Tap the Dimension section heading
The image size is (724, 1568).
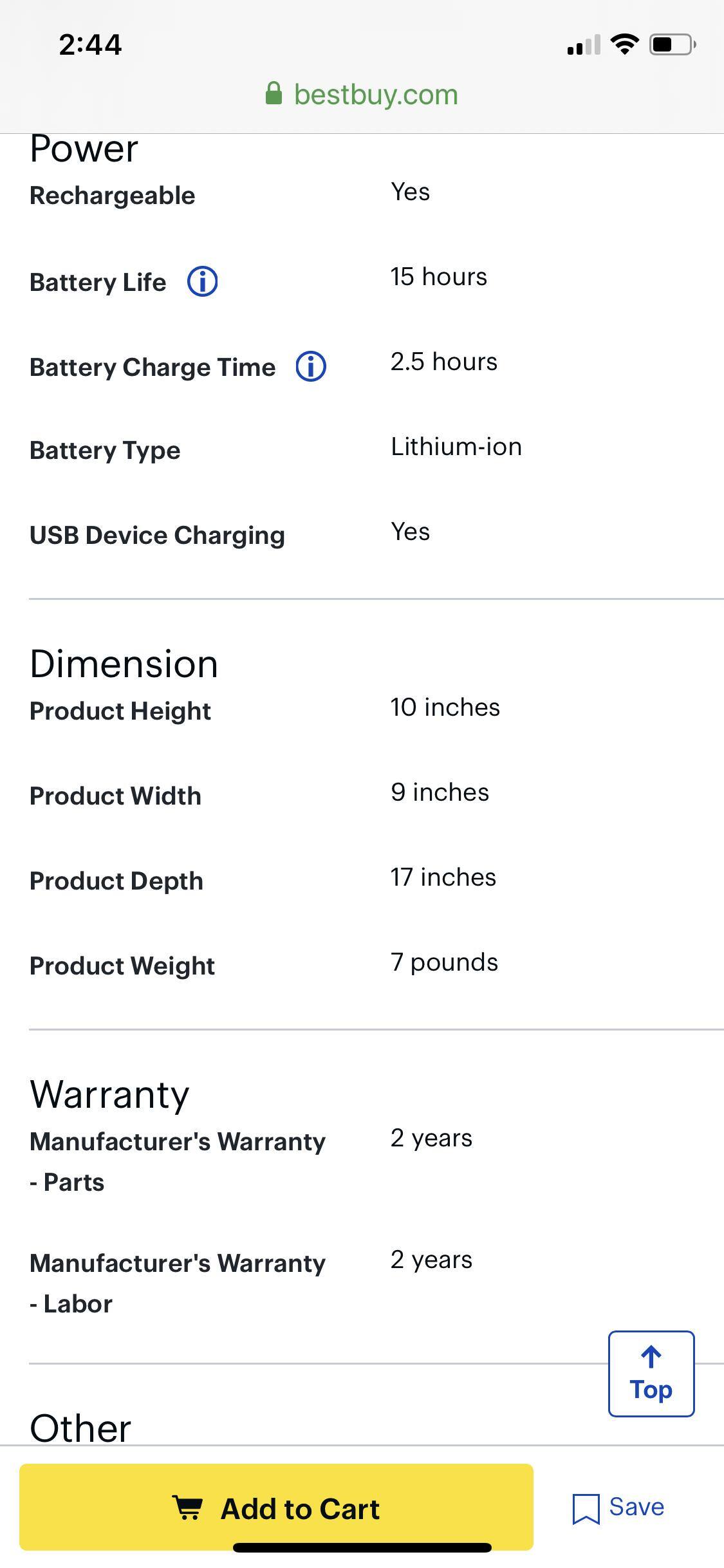(124, 664)
